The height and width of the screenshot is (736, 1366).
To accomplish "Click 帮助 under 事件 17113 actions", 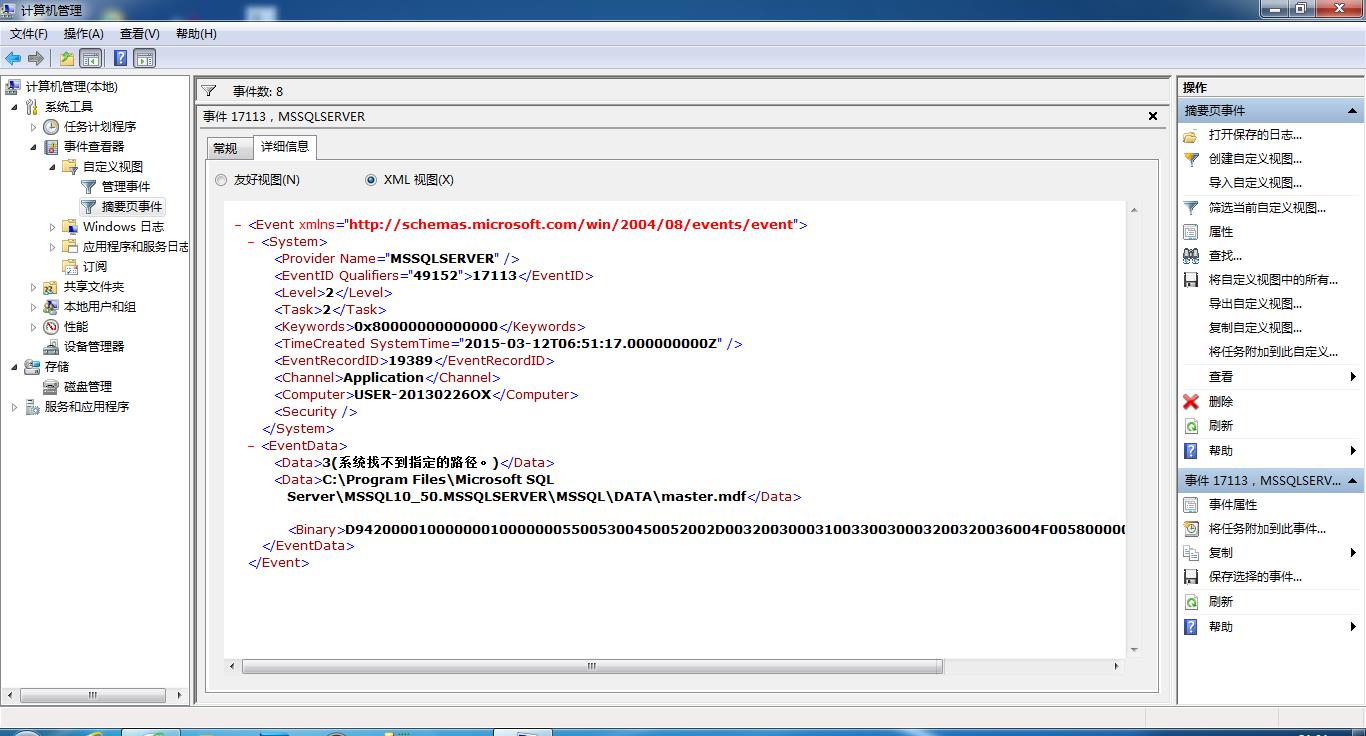I will [x=1221, y=627].
